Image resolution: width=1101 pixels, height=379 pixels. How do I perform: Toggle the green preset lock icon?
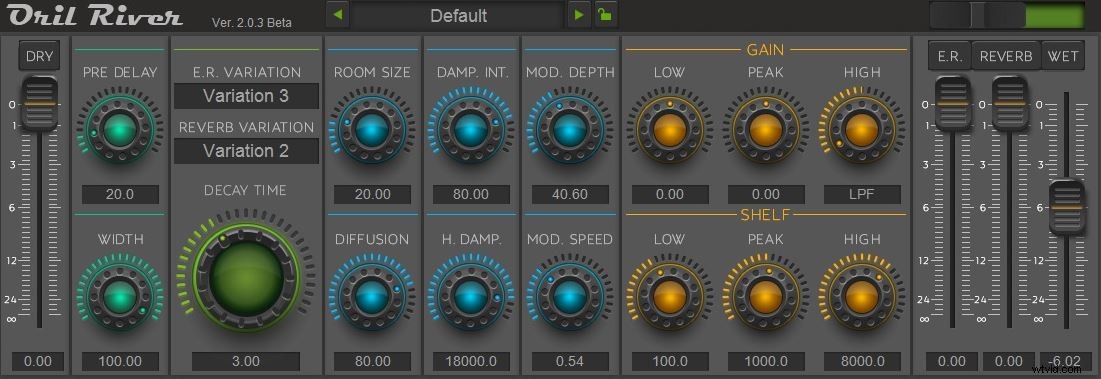606,15
